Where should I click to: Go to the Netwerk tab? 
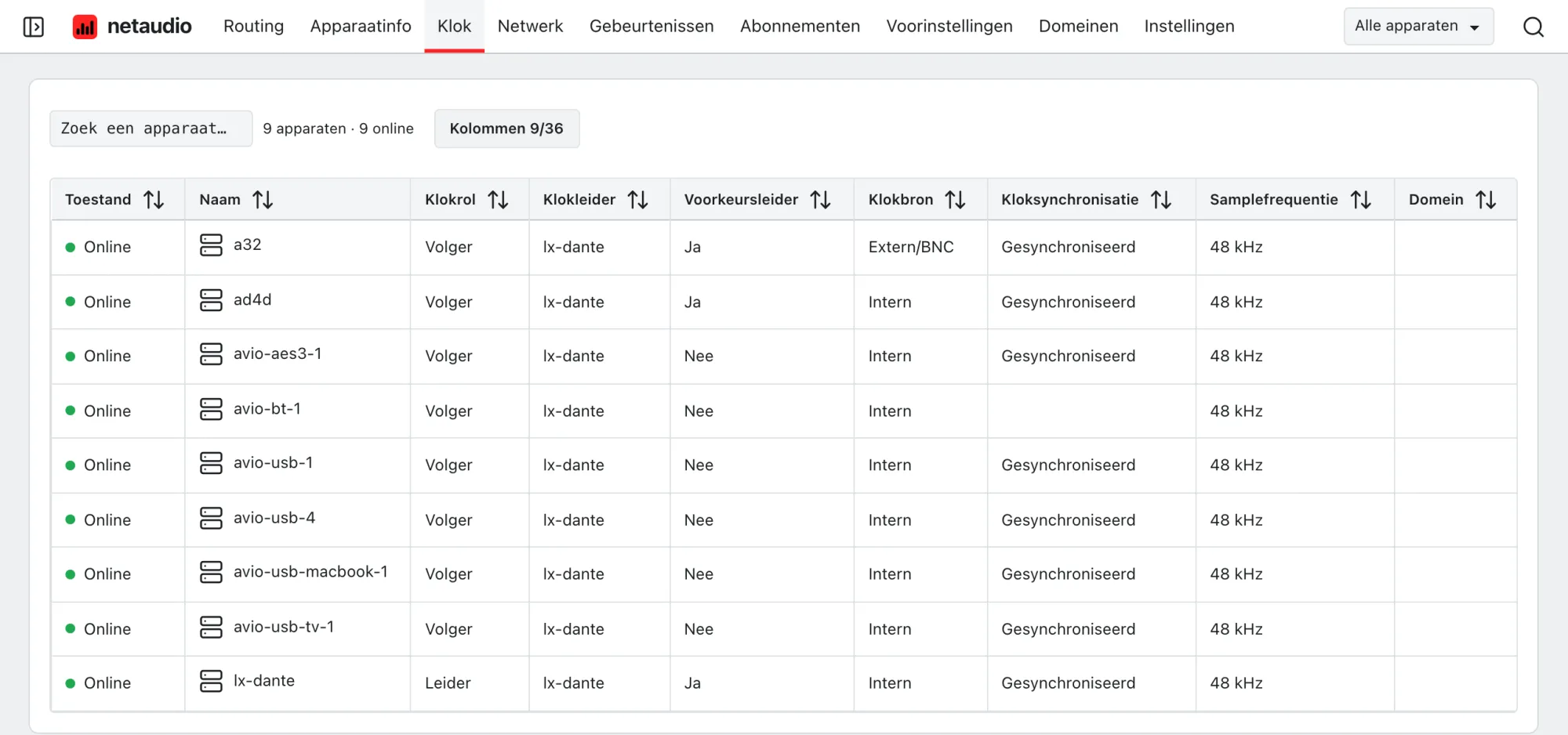(530, 27)
